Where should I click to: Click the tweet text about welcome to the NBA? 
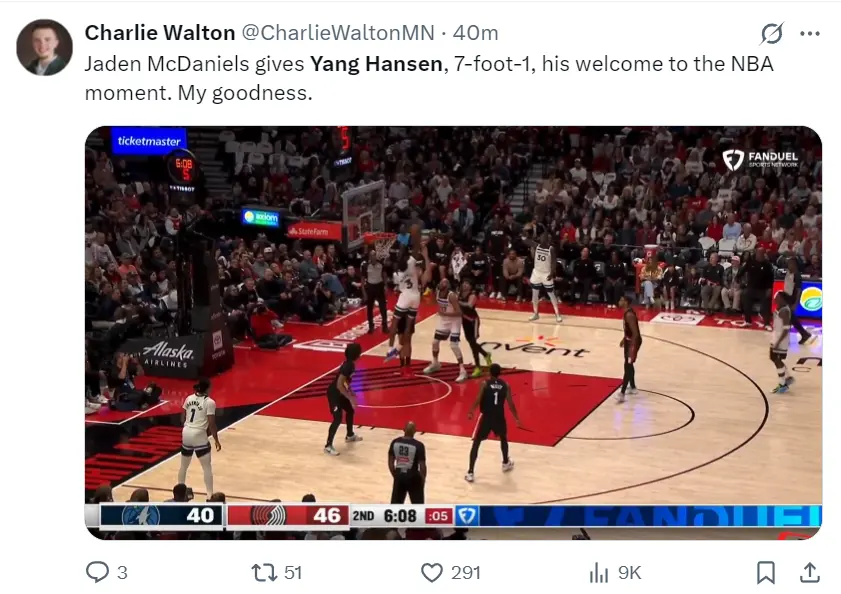point(429,78)
